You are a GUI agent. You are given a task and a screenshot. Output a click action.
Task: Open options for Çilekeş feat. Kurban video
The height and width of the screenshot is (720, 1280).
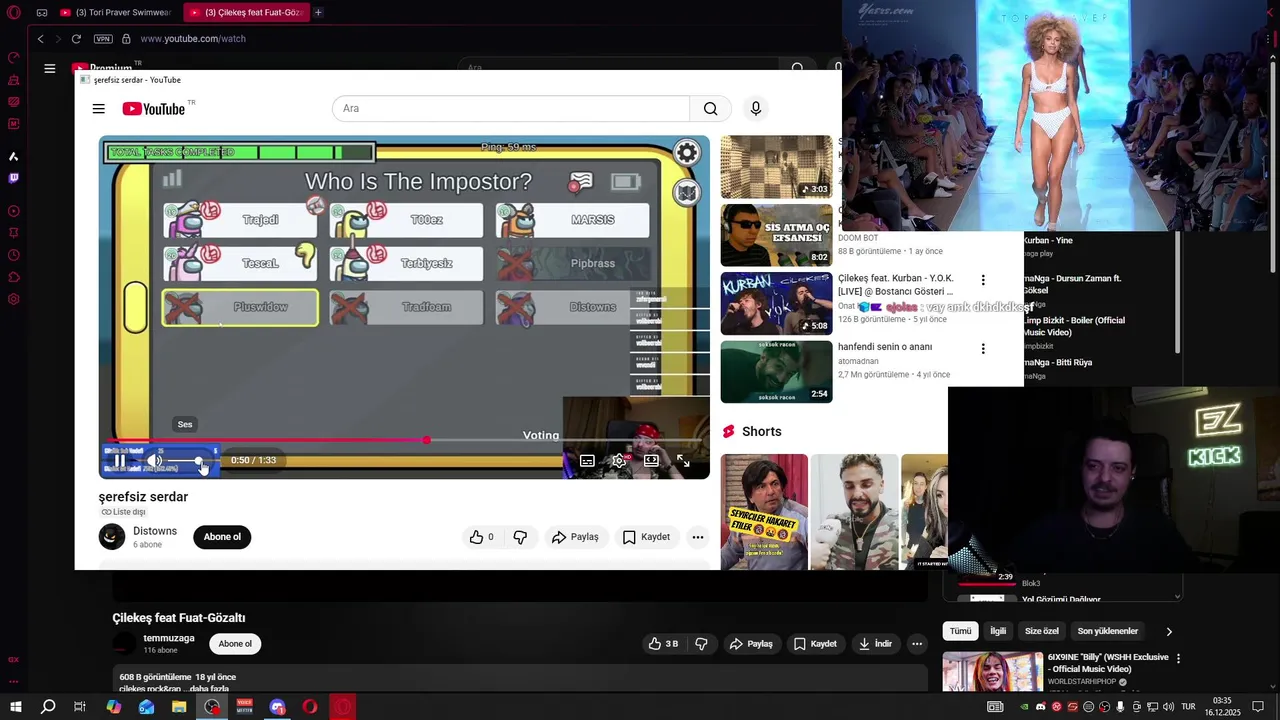(983, 281)
